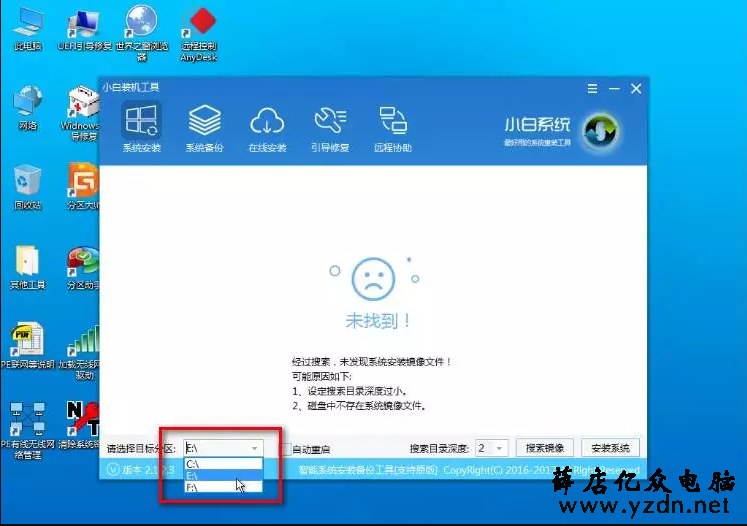
Task: Click the sad face illustration
Action: 374,279
